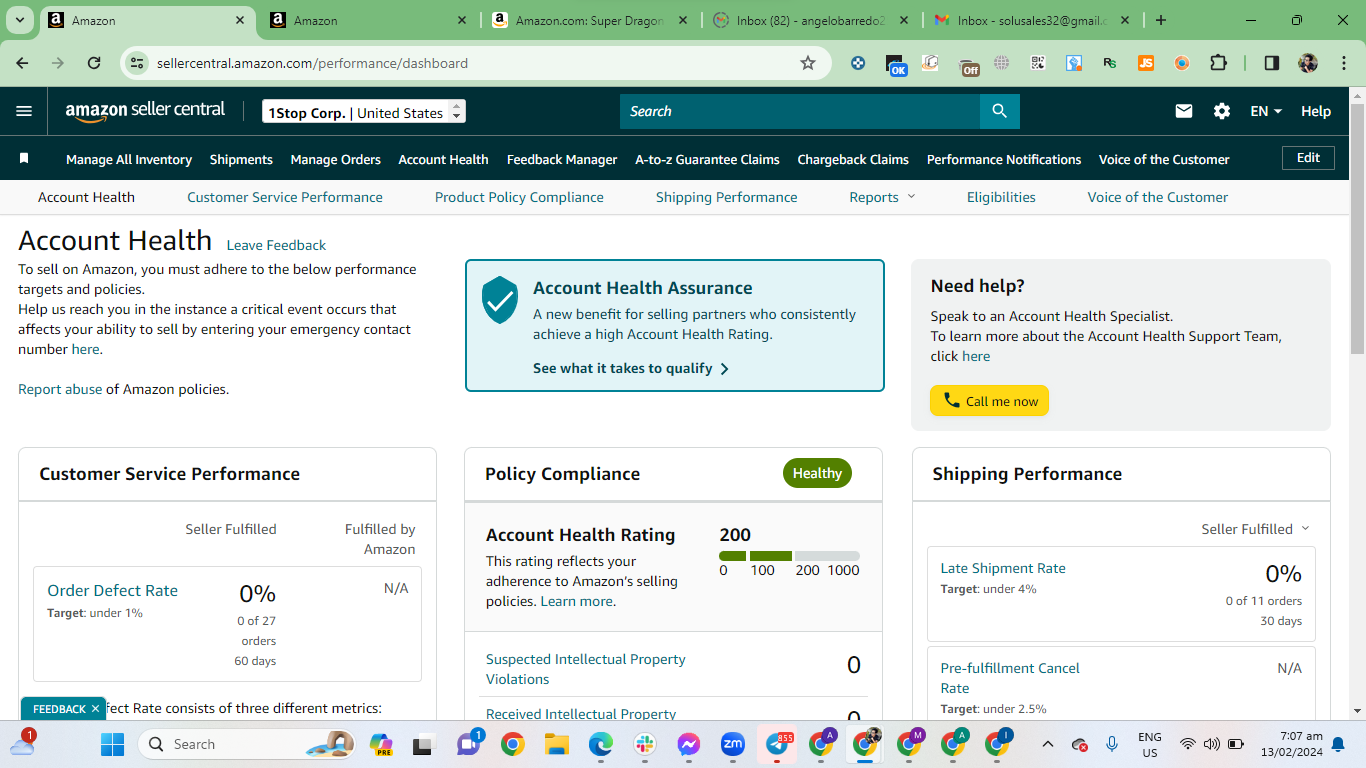Show hidden icons in system tray

(1047, 744)
